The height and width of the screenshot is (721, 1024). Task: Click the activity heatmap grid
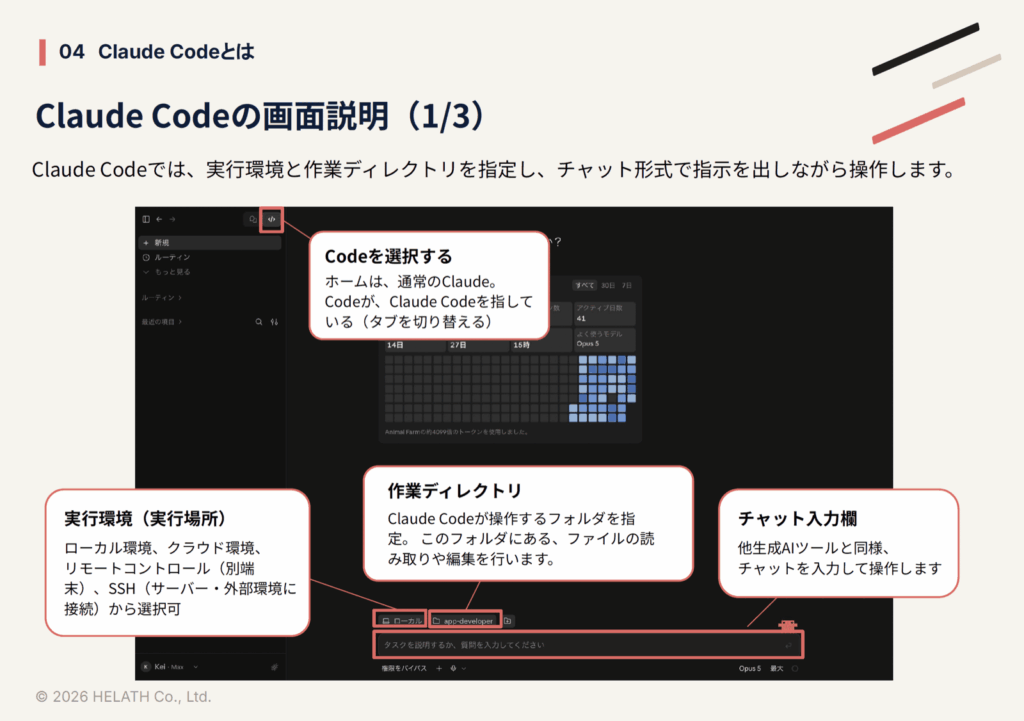tap(510, 389)
